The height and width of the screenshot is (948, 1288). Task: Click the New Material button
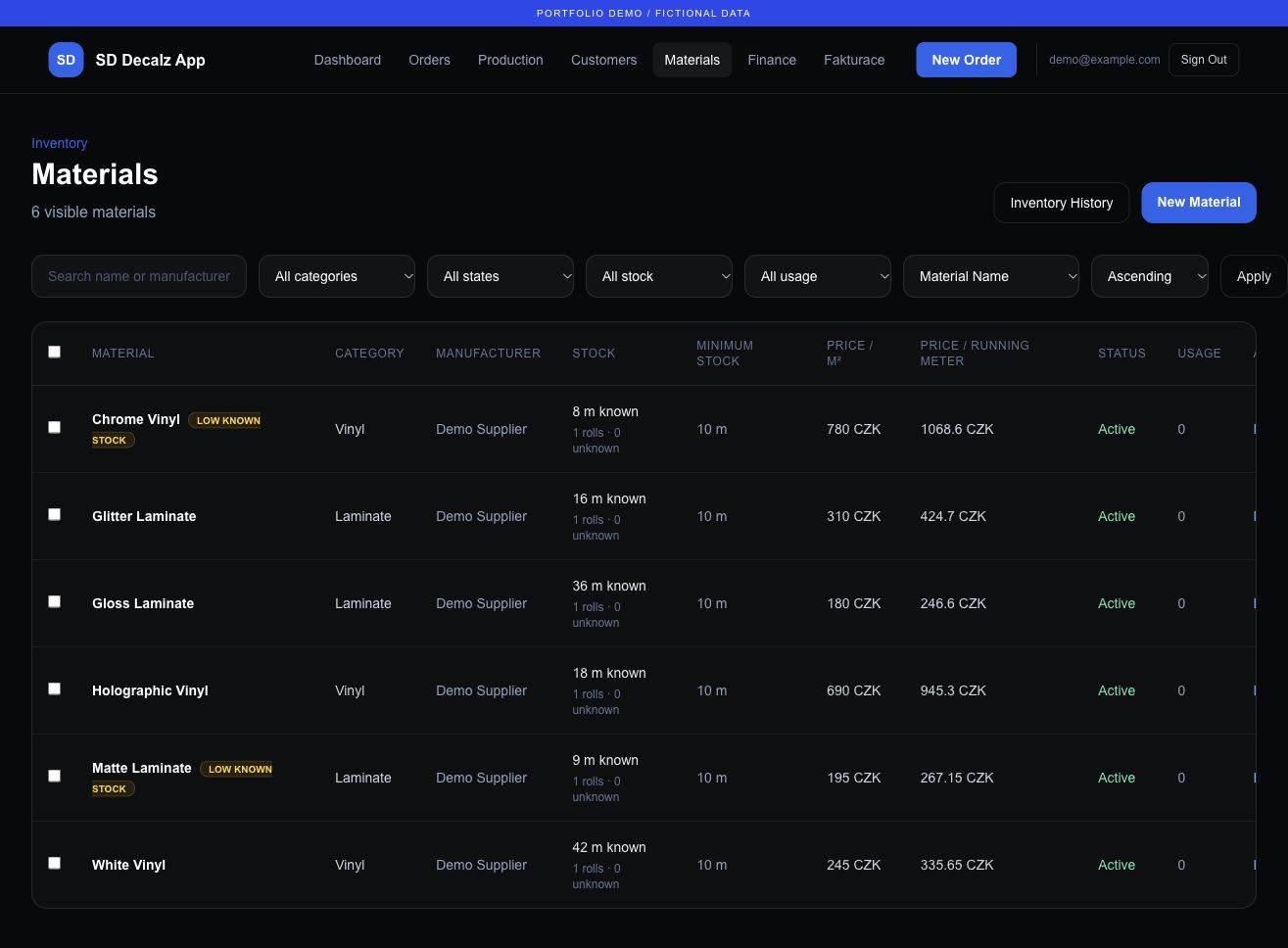point(1199,203)
